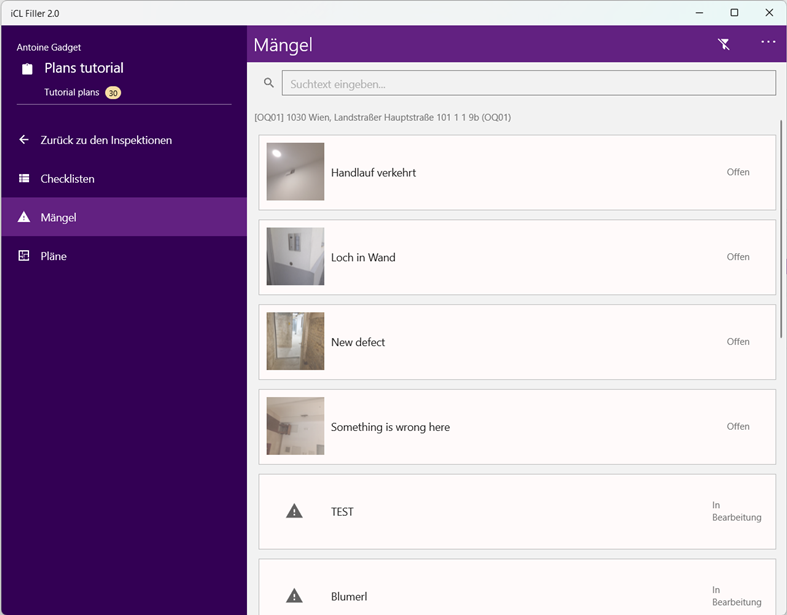The width and height of the screenshot is (787, 615).
Task: Open the Handlauf verkehrt photo thumbnail
Action: (x=295, y=172)
